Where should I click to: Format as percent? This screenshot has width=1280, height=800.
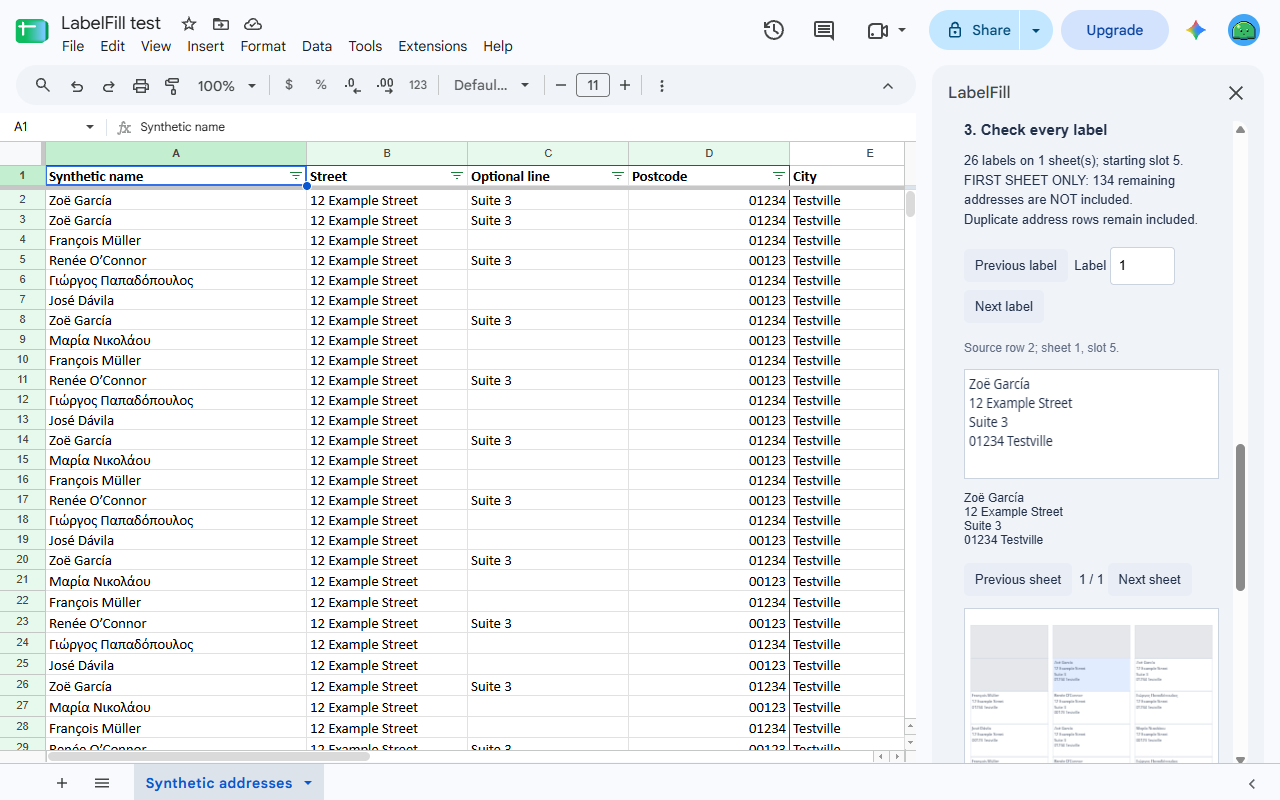321,86
